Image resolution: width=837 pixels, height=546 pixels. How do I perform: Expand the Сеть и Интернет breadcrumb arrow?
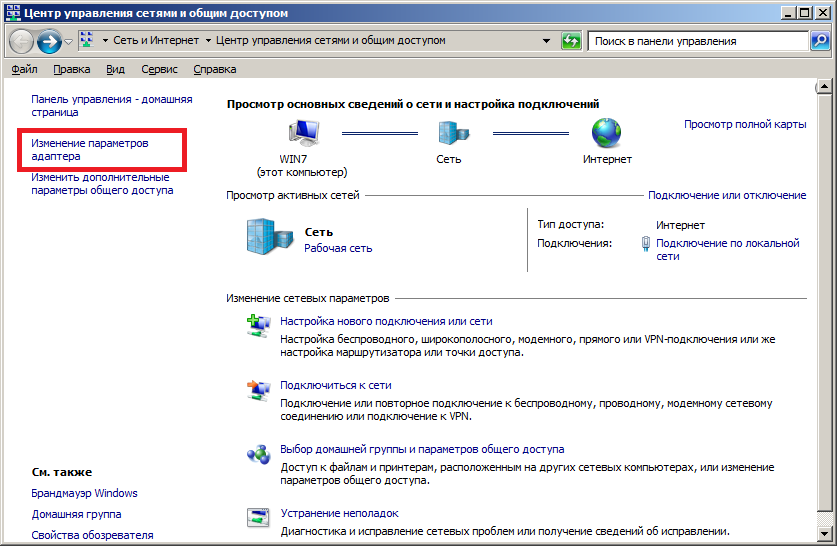click(x=208, y=42)
